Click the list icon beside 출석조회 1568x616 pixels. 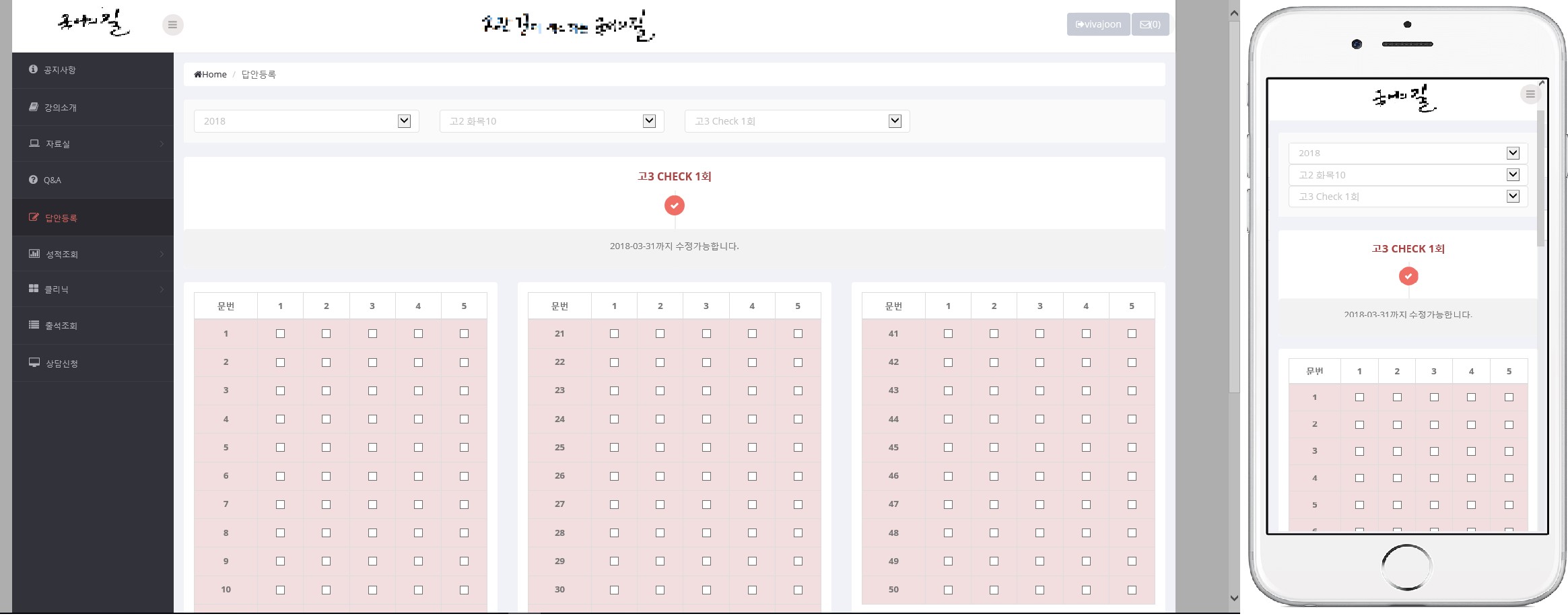coord(34,325)
